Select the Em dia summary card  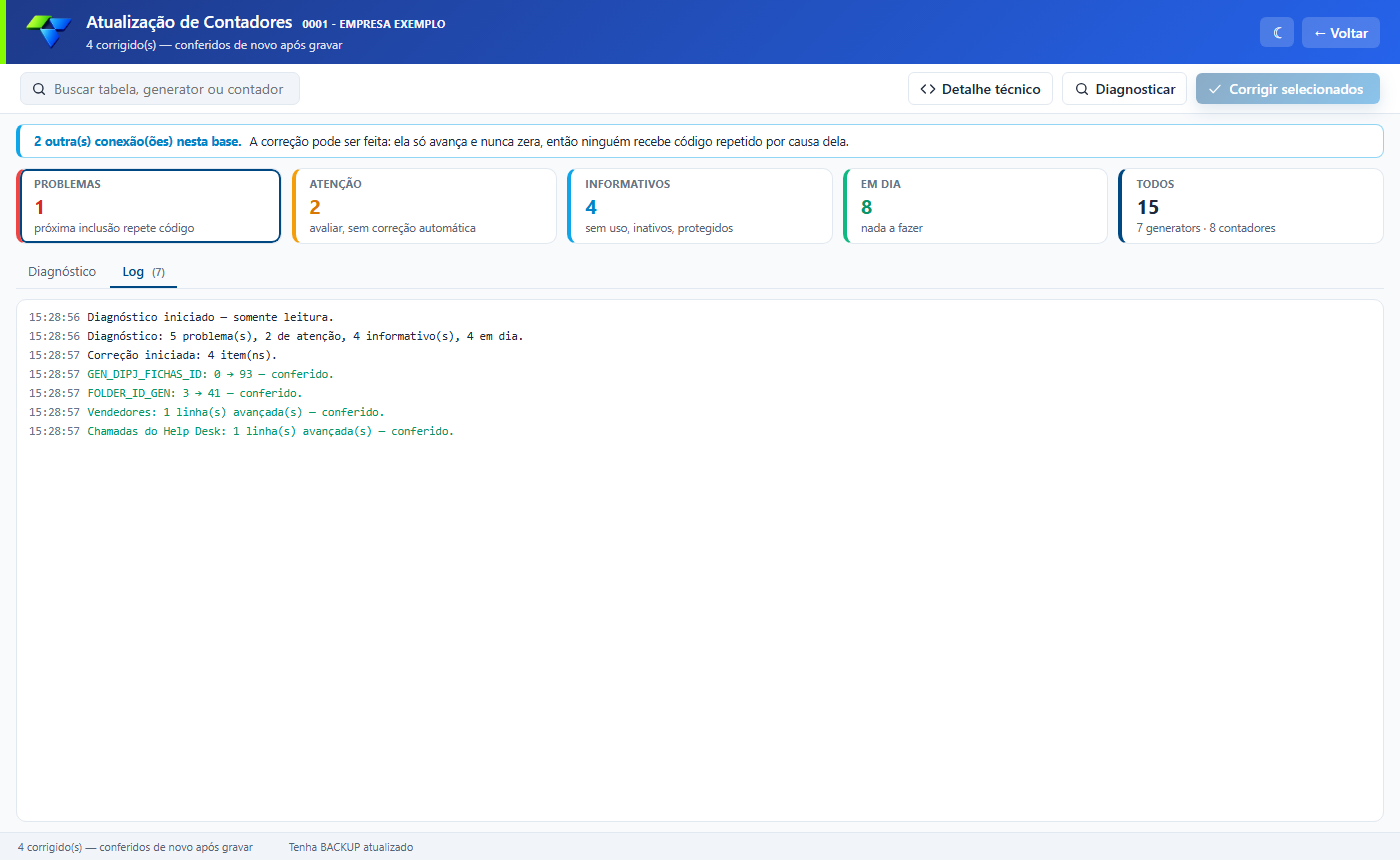[x=975, y=206]
